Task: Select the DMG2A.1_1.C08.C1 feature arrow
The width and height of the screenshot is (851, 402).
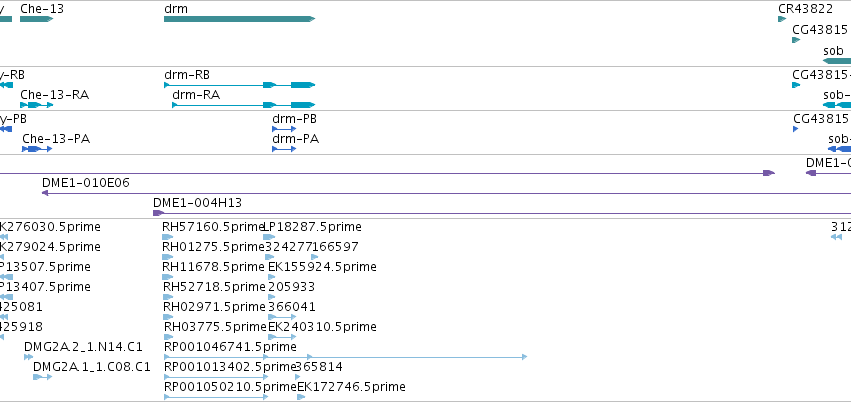Action: coord(42,377)
